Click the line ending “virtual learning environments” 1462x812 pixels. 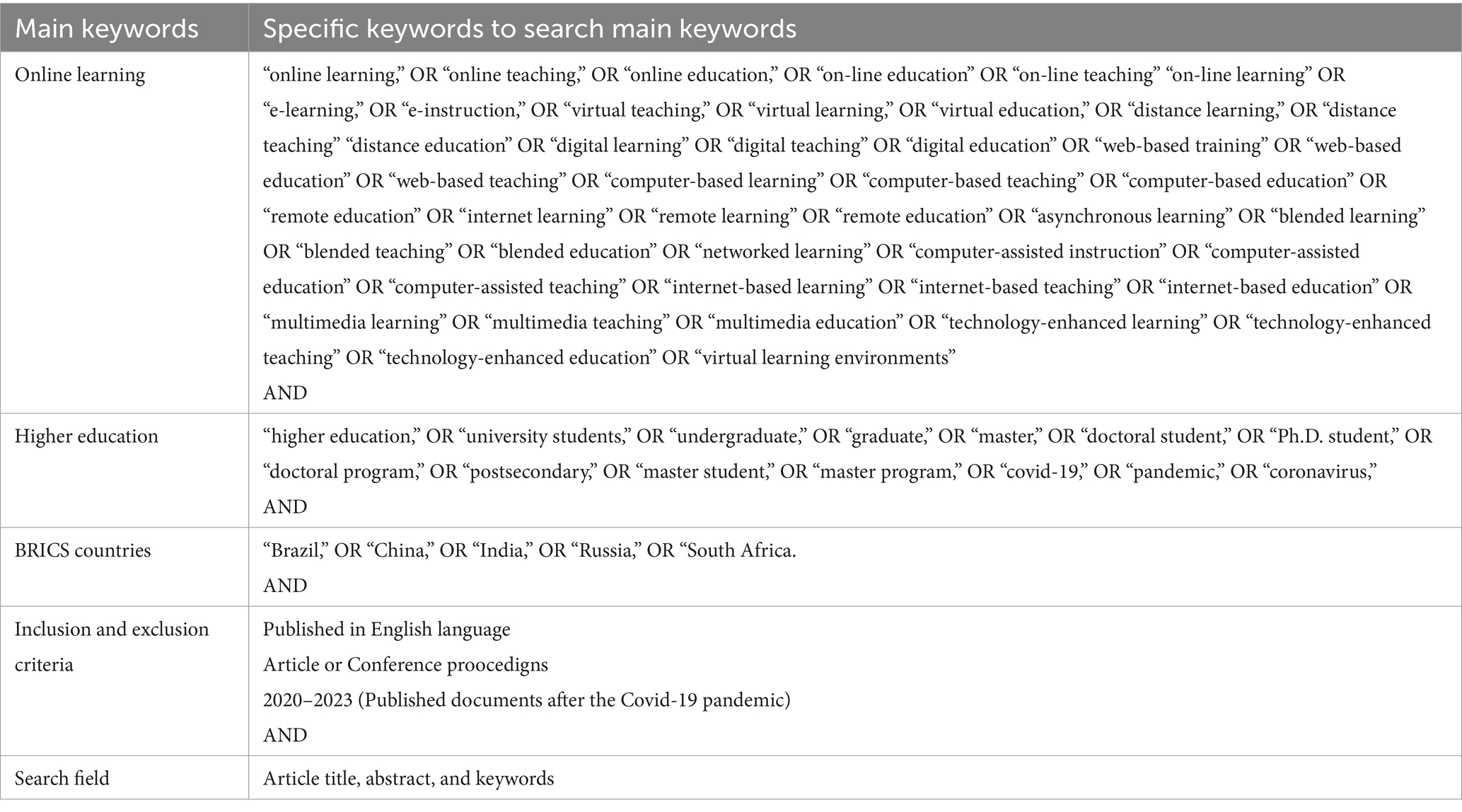point(610,357)
